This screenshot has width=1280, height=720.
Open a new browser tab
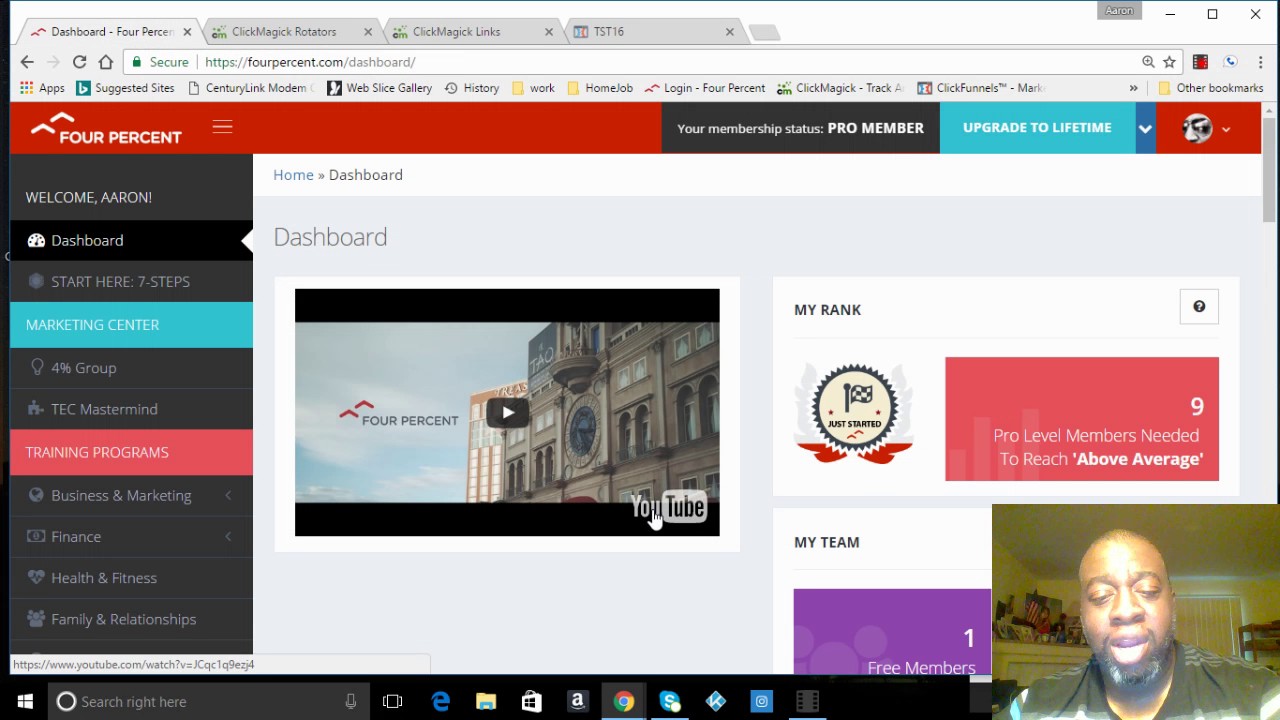(x=764, y=33)
